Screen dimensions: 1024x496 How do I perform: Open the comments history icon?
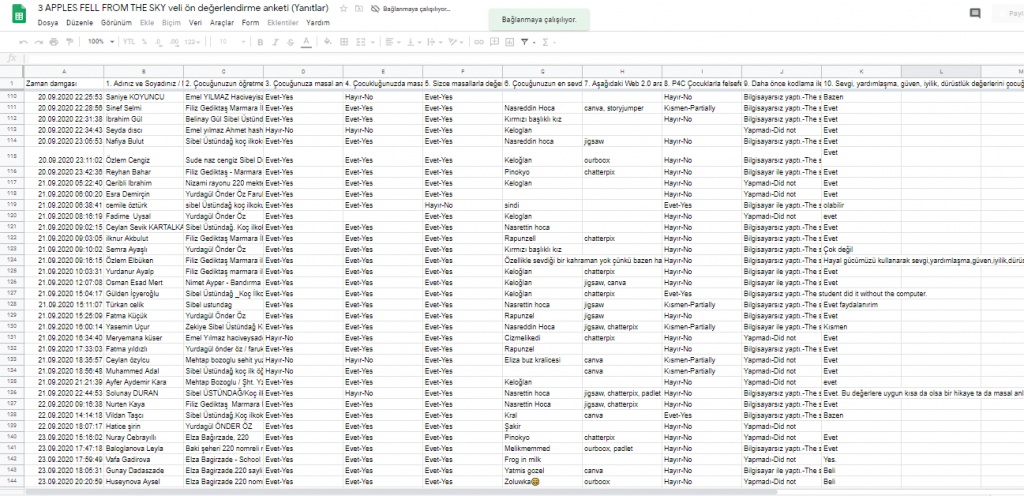point(975,13)
